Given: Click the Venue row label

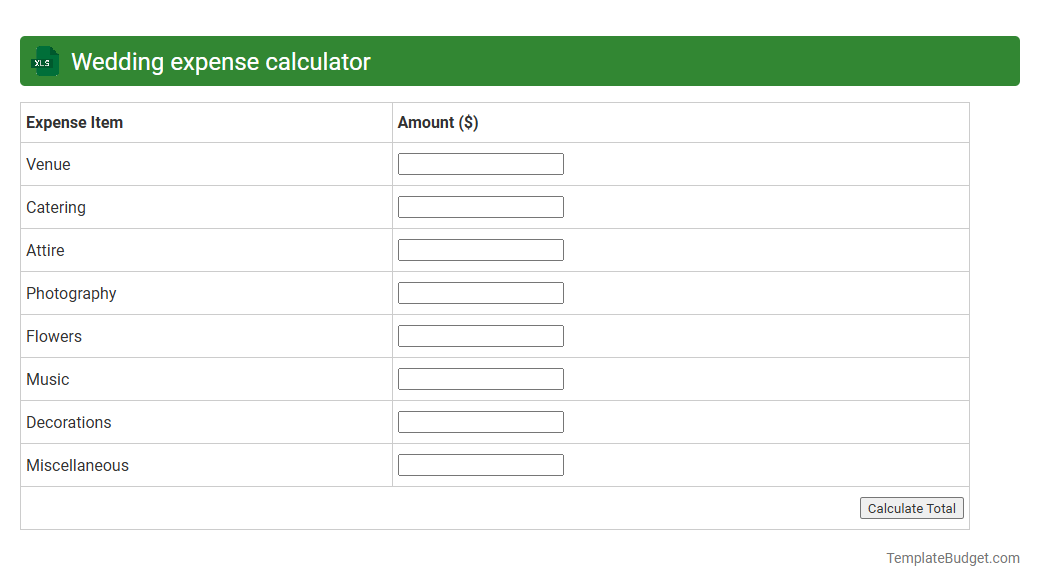Looking at the screenshot, I should [48, 164].
